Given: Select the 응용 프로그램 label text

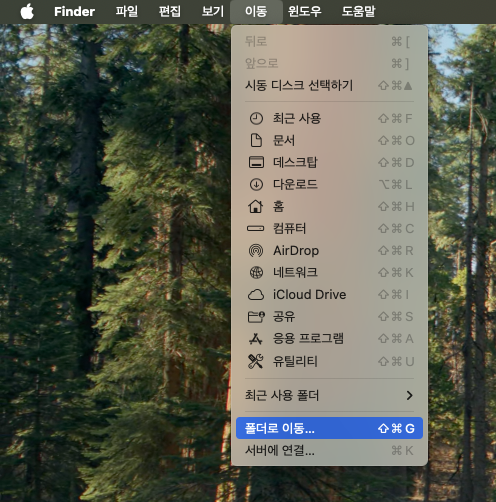Looking at the screenshot, I should 308,339.
